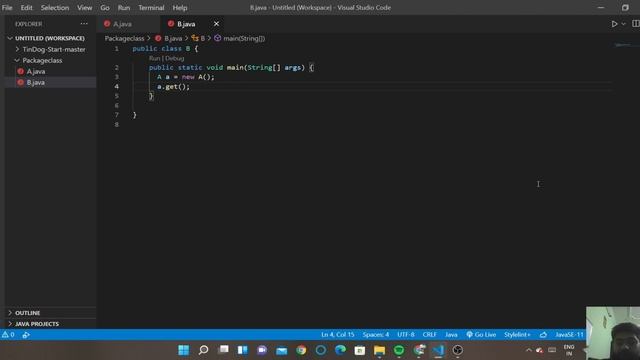Image resolution: width=640 pixels, height=360 pixels.
Task: Open OBS Studio from taskbar
Action: [458, 350]
